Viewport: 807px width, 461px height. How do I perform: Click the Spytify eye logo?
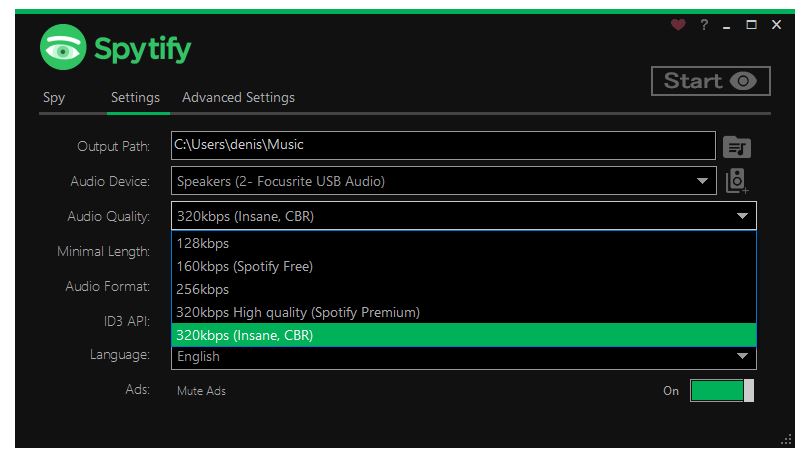pos(63,47)
